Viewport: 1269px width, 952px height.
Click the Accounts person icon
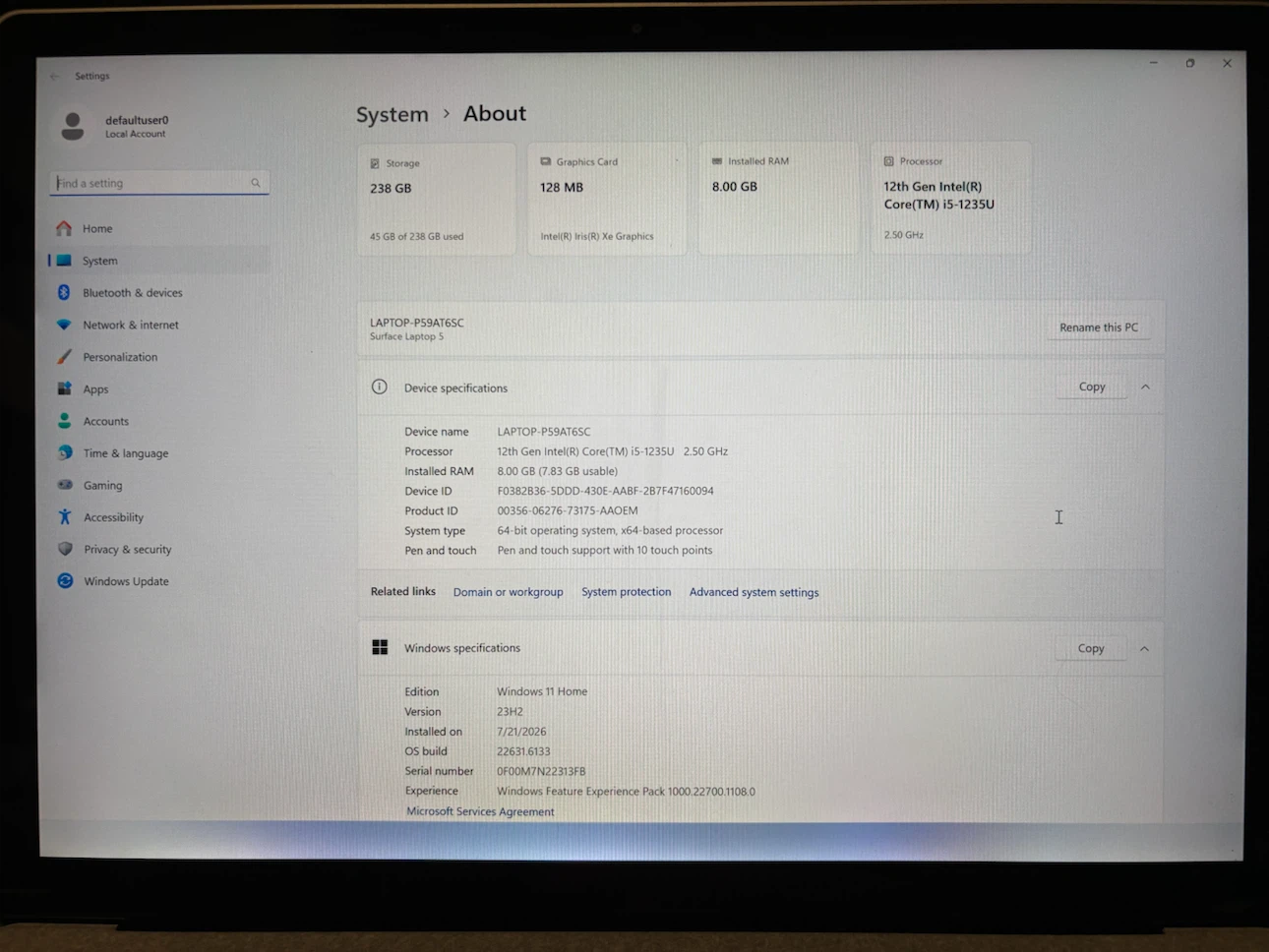coord(64,421)
